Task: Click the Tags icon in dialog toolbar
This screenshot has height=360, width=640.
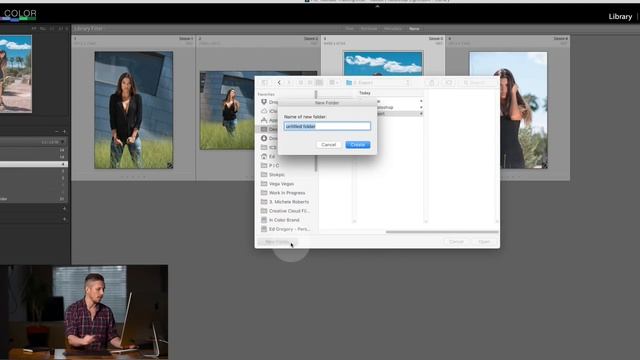Action: coord(449,82)
